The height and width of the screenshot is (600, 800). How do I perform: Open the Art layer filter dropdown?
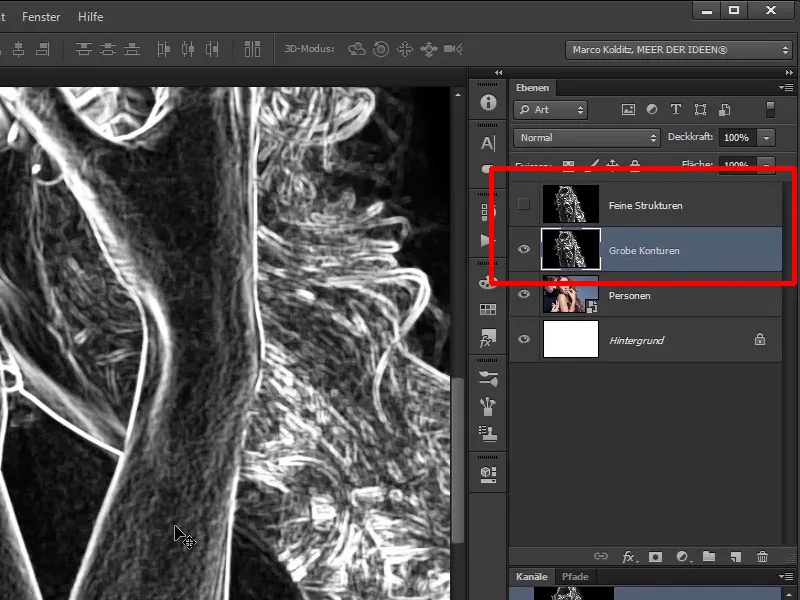tap(551, 110)
